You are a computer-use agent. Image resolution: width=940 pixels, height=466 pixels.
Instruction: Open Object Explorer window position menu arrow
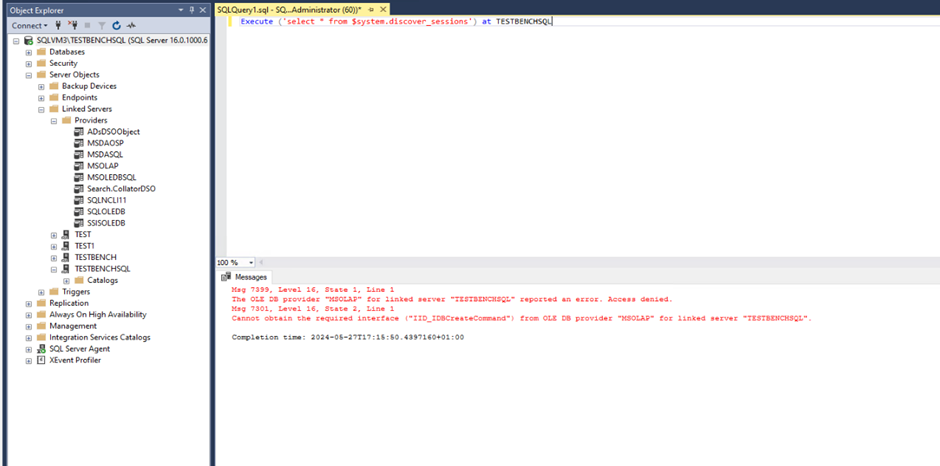click(182, 10)
